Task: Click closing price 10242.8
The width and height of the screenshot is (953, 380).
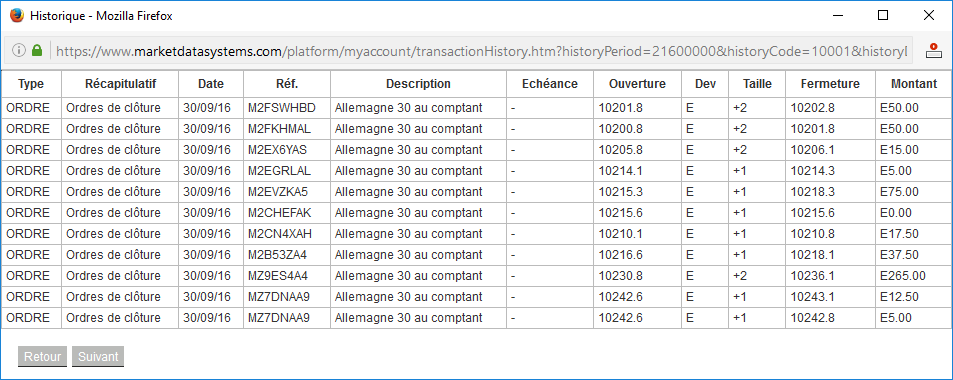Action: pyautogui.click(x=813, y=318)
